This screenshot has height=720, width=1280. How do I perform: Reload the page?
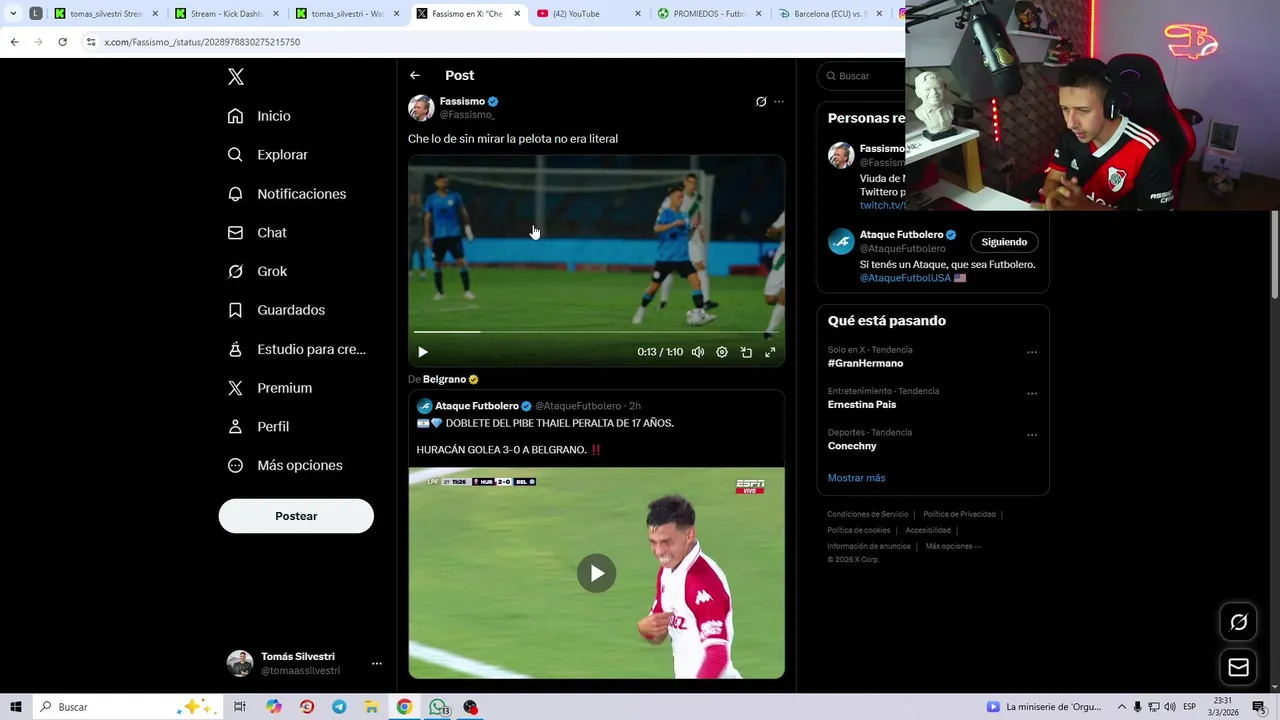[x=62, y=42]
